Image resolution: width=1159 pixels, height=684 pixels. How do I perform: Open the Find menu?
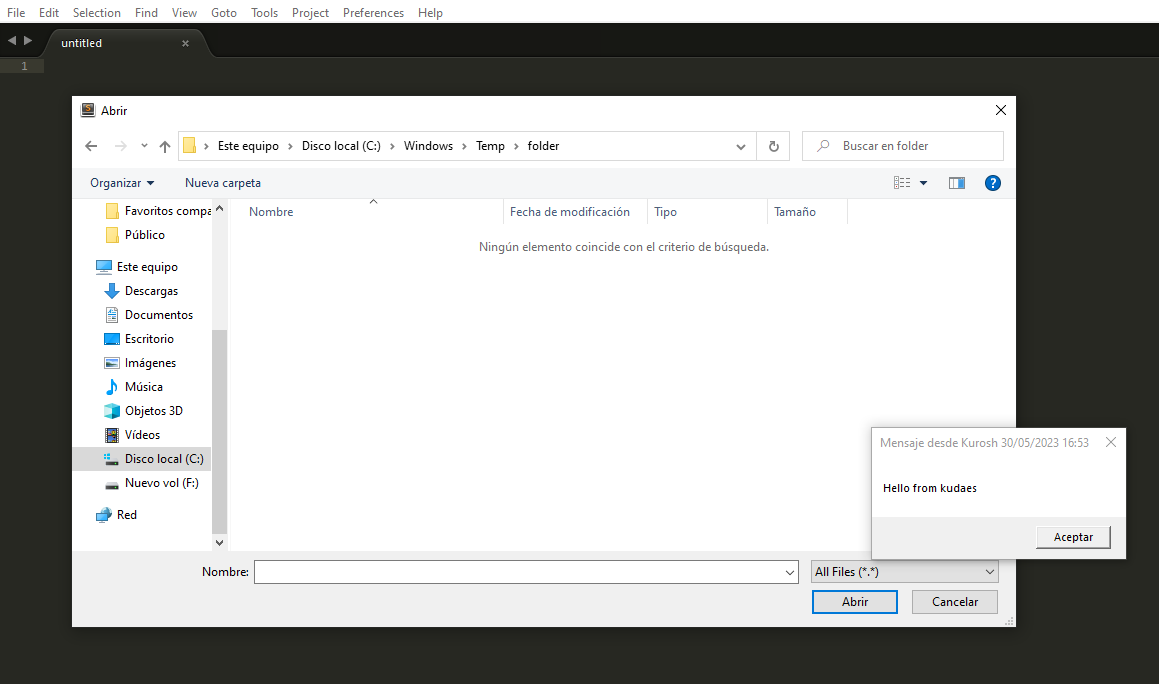tap(146, 13)
